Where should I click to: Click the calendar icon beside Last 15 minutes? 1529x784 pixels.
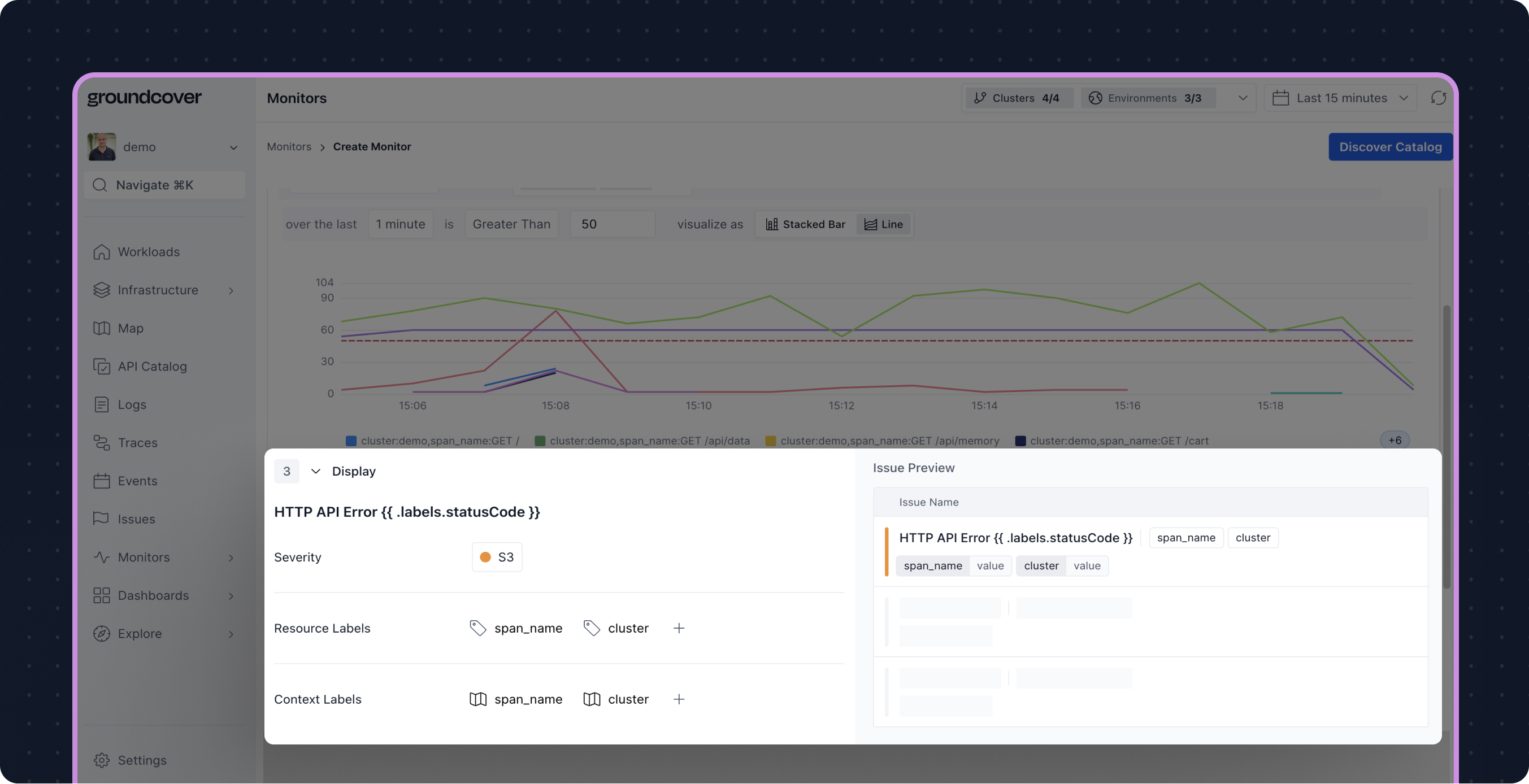pyautogui.click(x=1280, y=98)
